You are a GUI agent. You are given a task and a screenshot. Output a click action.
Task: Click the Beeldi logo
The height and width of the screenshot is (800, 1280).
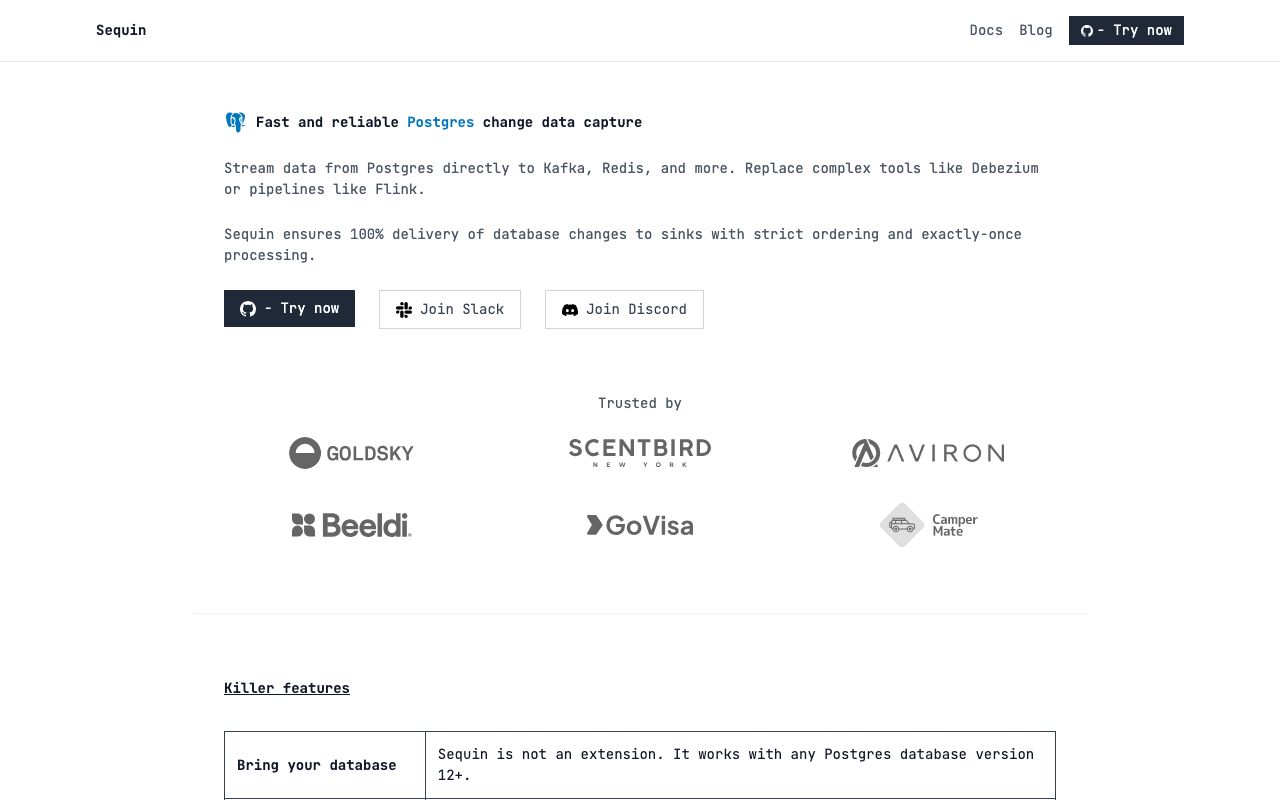(351, 525)
